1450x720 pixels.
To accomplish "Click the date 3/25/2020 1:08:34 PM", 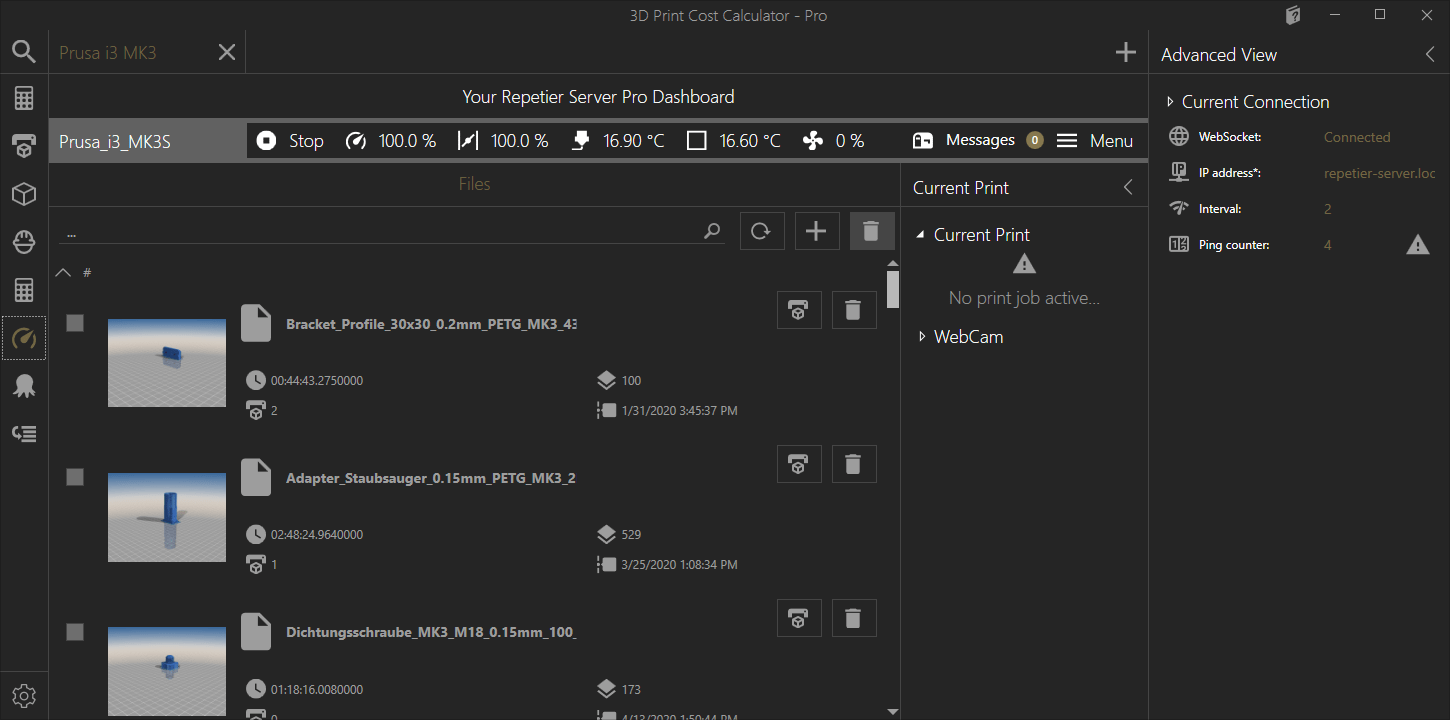I will pyautogui.click(x=680, y=565).
